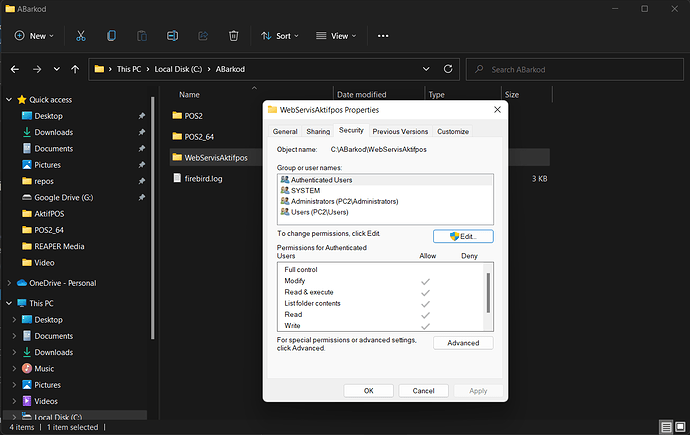Go back with the left arrow
Image resolution: width=690 pixels, height=435 pixels.
coord(15,69)
